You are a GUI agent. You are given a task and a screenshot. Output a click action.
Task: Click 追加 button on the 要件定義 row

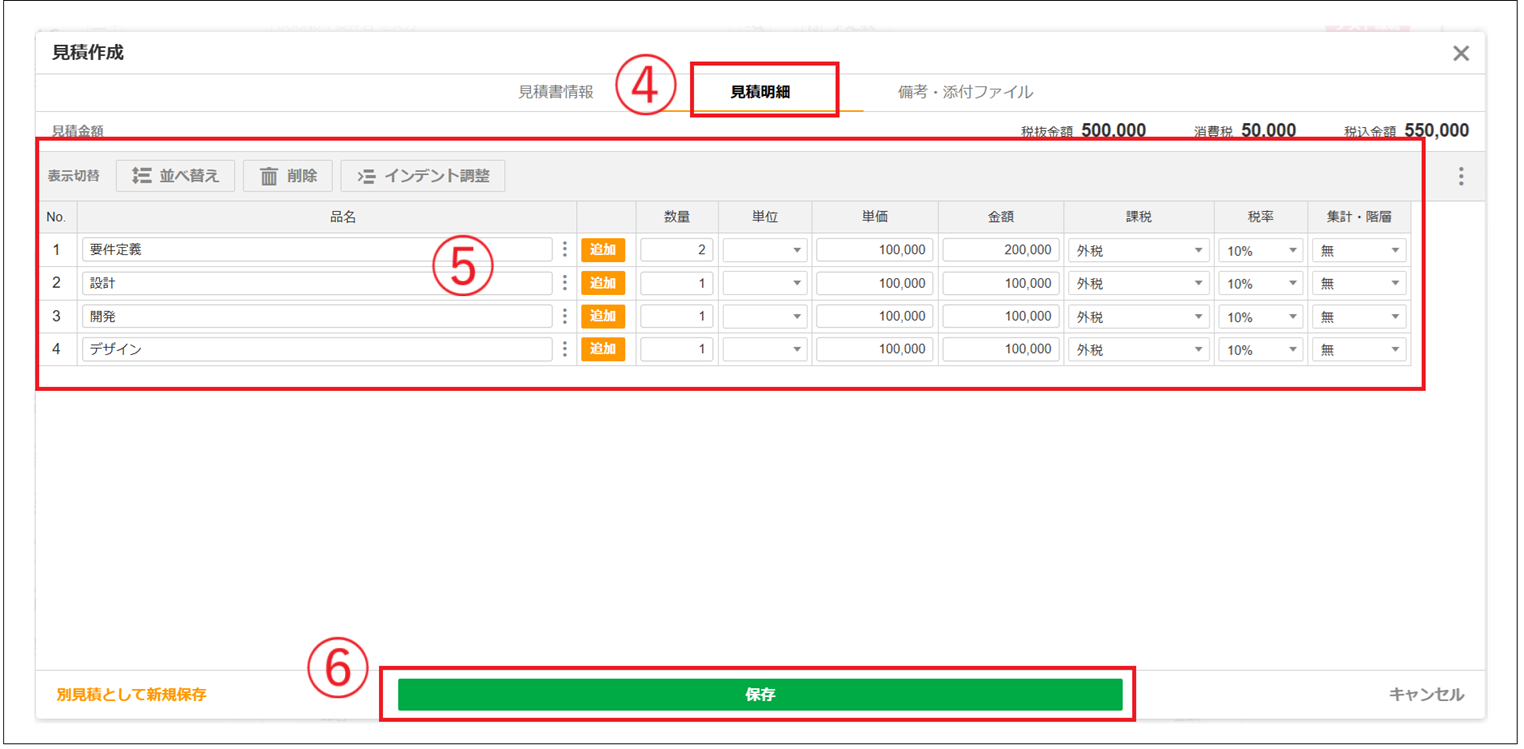[x=604, y=249]
